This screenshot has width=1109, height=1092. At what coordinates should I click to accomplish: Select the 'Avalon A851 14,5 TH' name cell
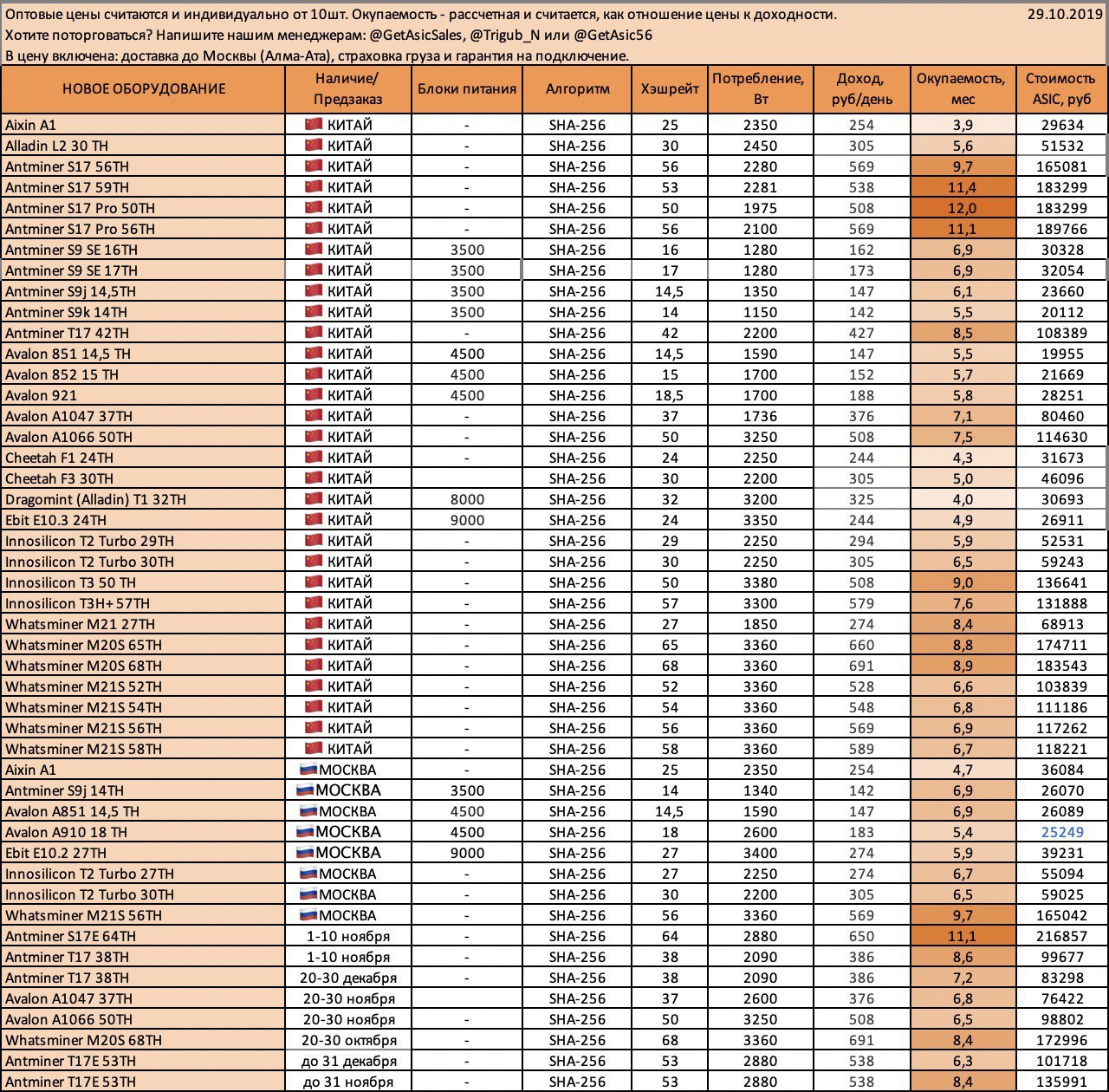144,811
